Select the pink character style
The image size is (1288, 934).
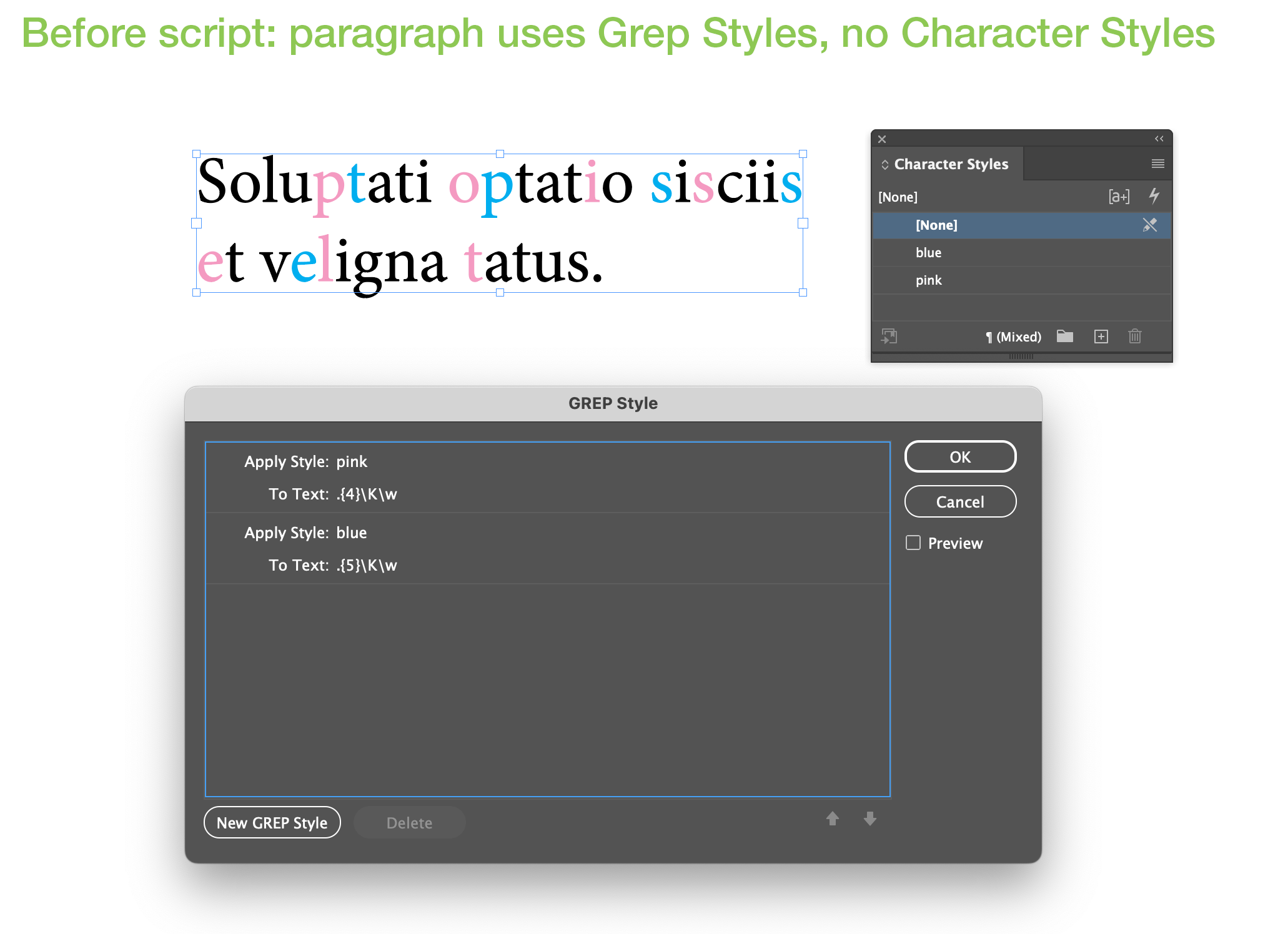(929, 280)
